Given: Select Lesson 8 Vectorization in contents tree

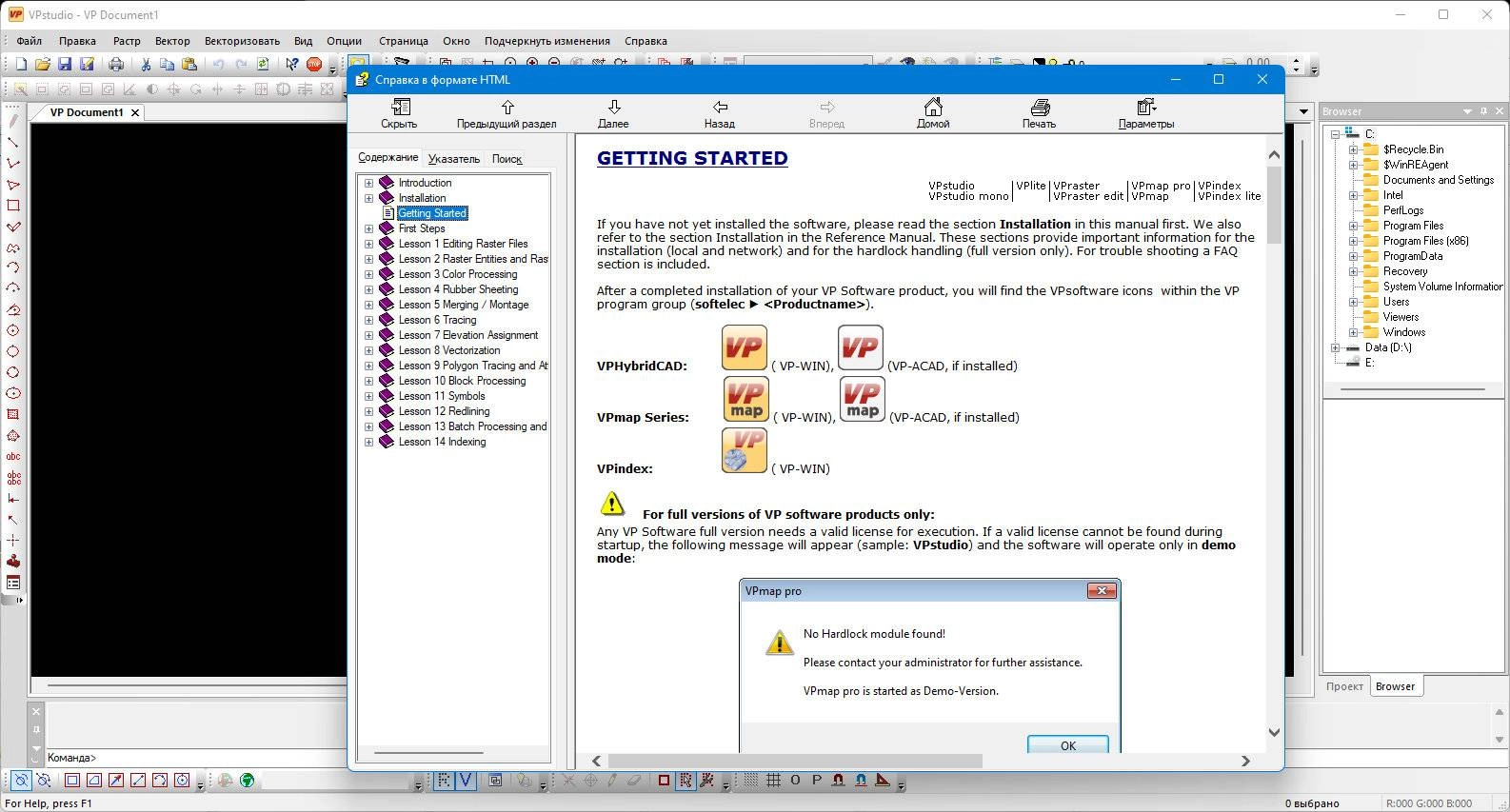Looking at the screenshot, I should pyautogui.click(x=449, y=350).
